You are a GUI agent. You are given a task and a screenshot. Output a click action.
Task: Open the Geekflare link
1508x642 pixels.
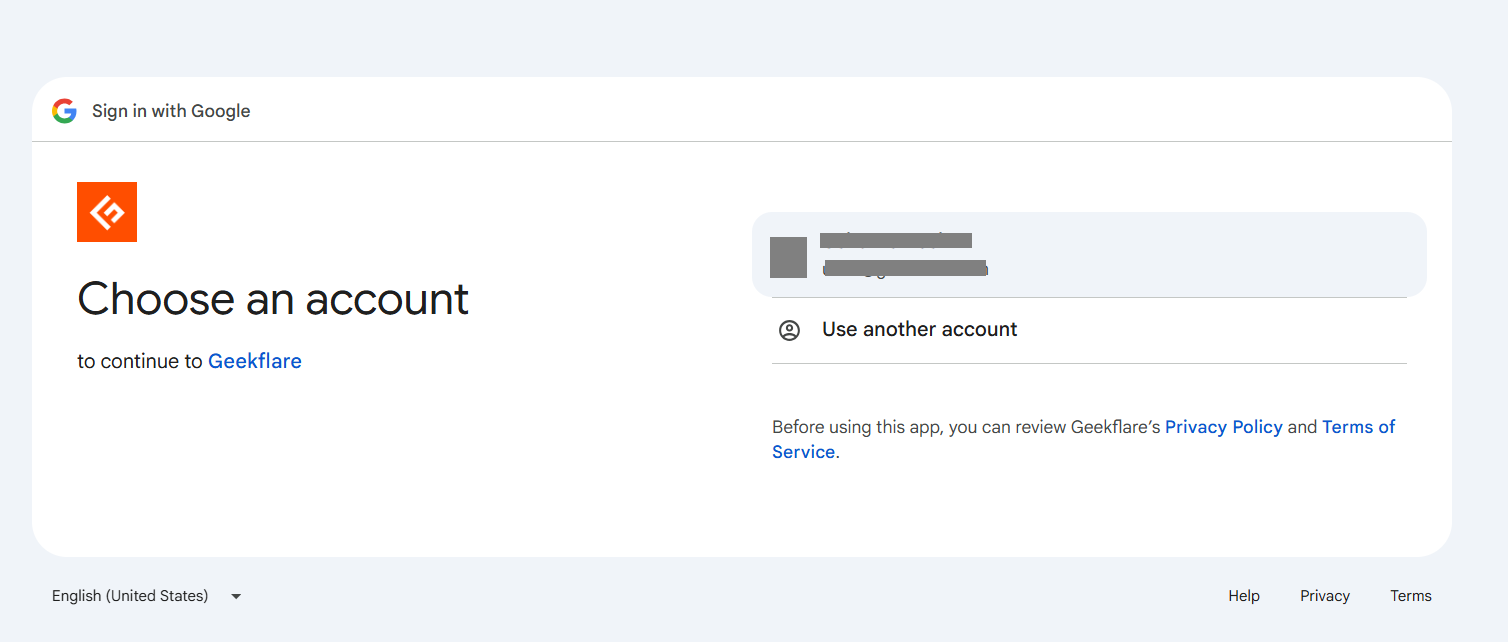[255, 361]
